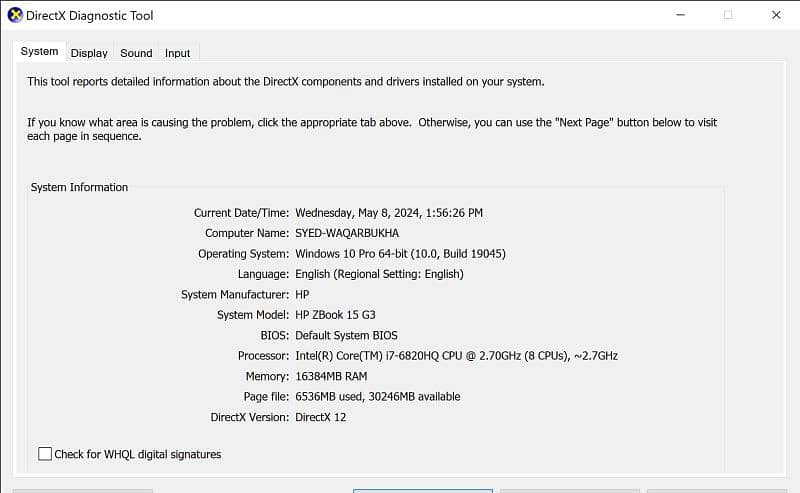Click the Page file usage value
Screen dimensions: 800x493
377,397
